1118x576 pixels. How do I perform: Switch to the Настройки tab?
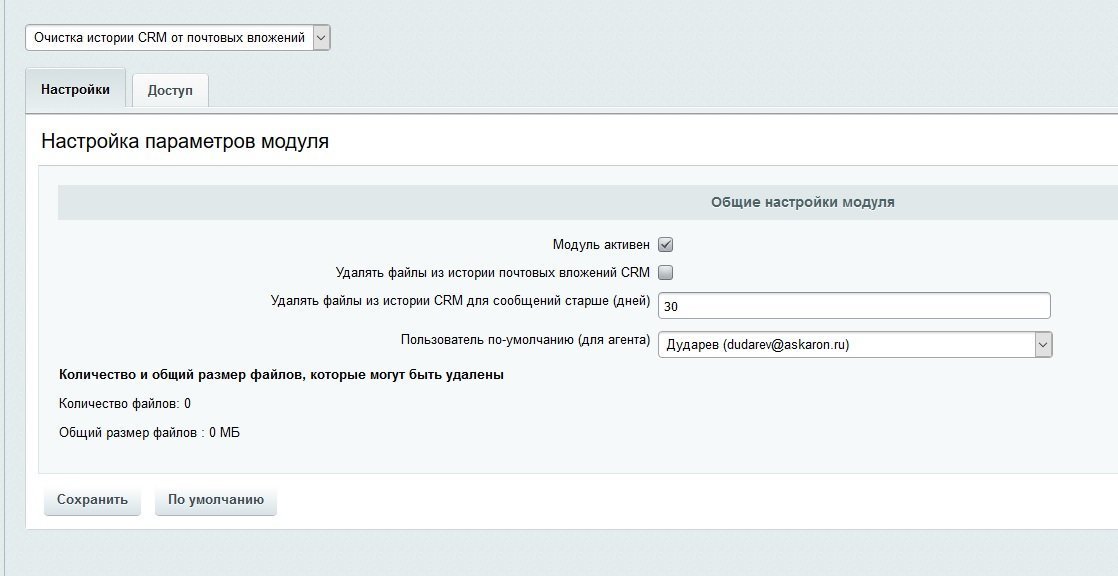pyautogui.click(x=75, y=89)
